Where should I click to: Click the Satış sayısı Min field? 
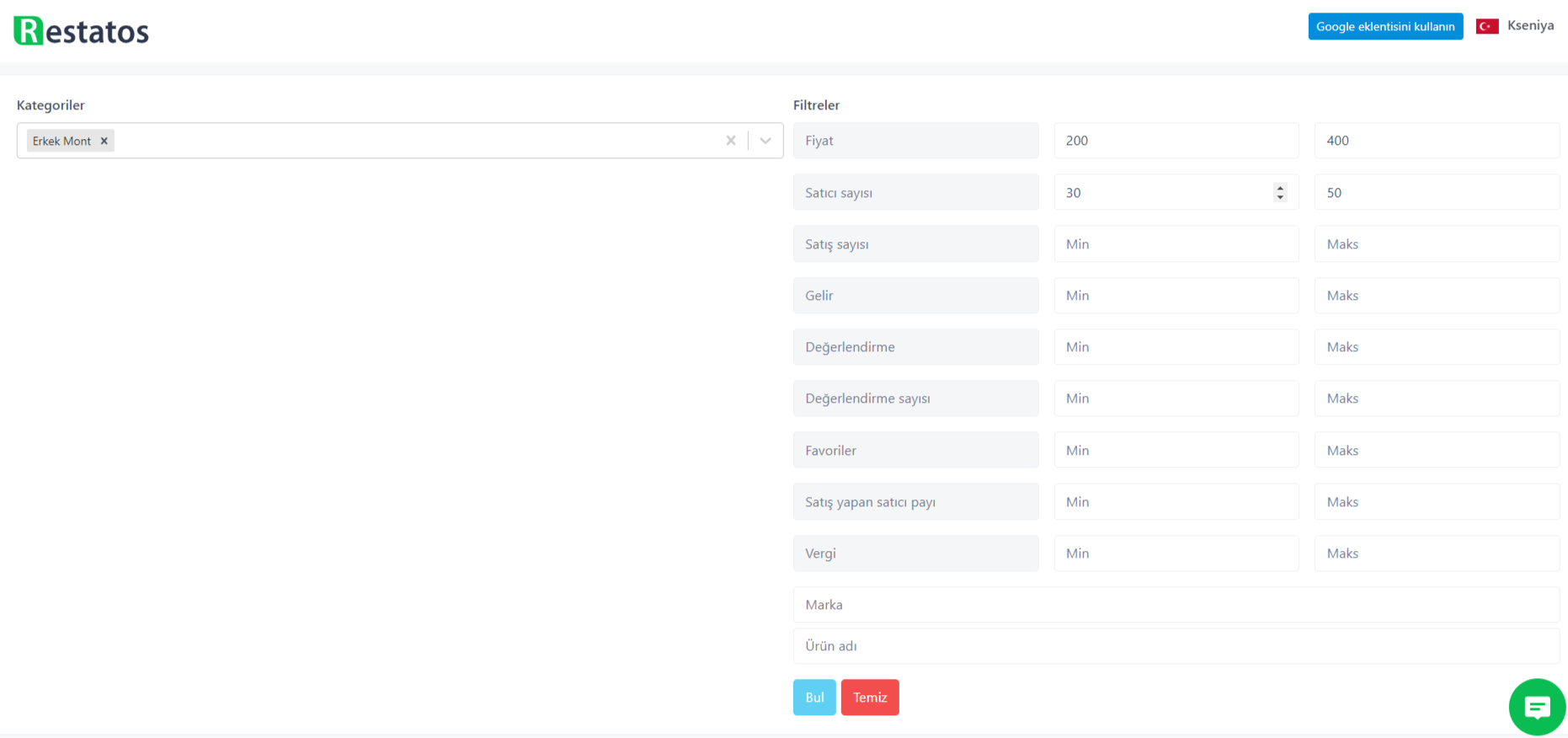[x=1176, y=244]
